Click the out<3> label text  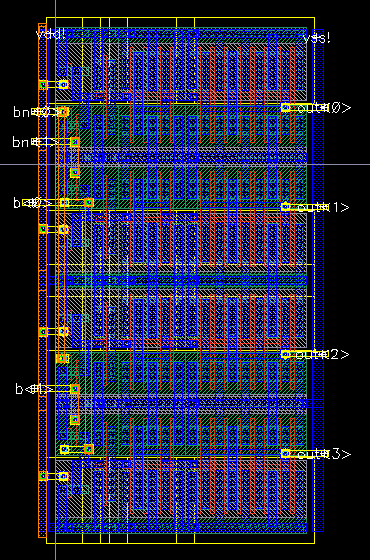(324, 454)
